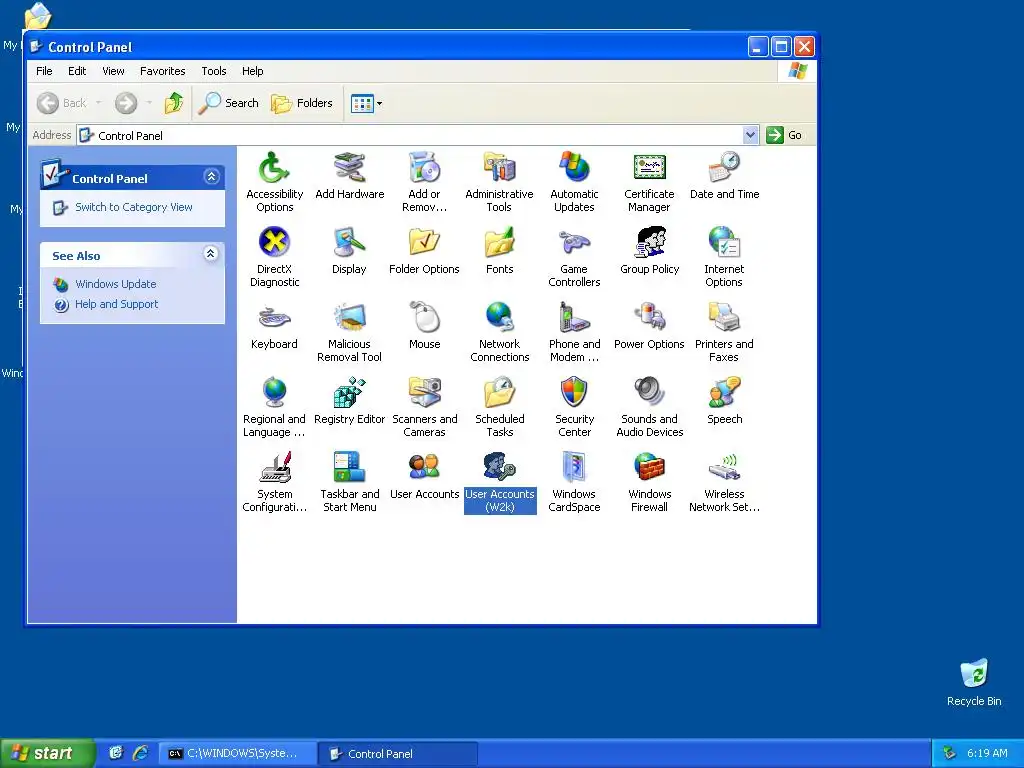Select Internet Options icon

pos(724,243)
